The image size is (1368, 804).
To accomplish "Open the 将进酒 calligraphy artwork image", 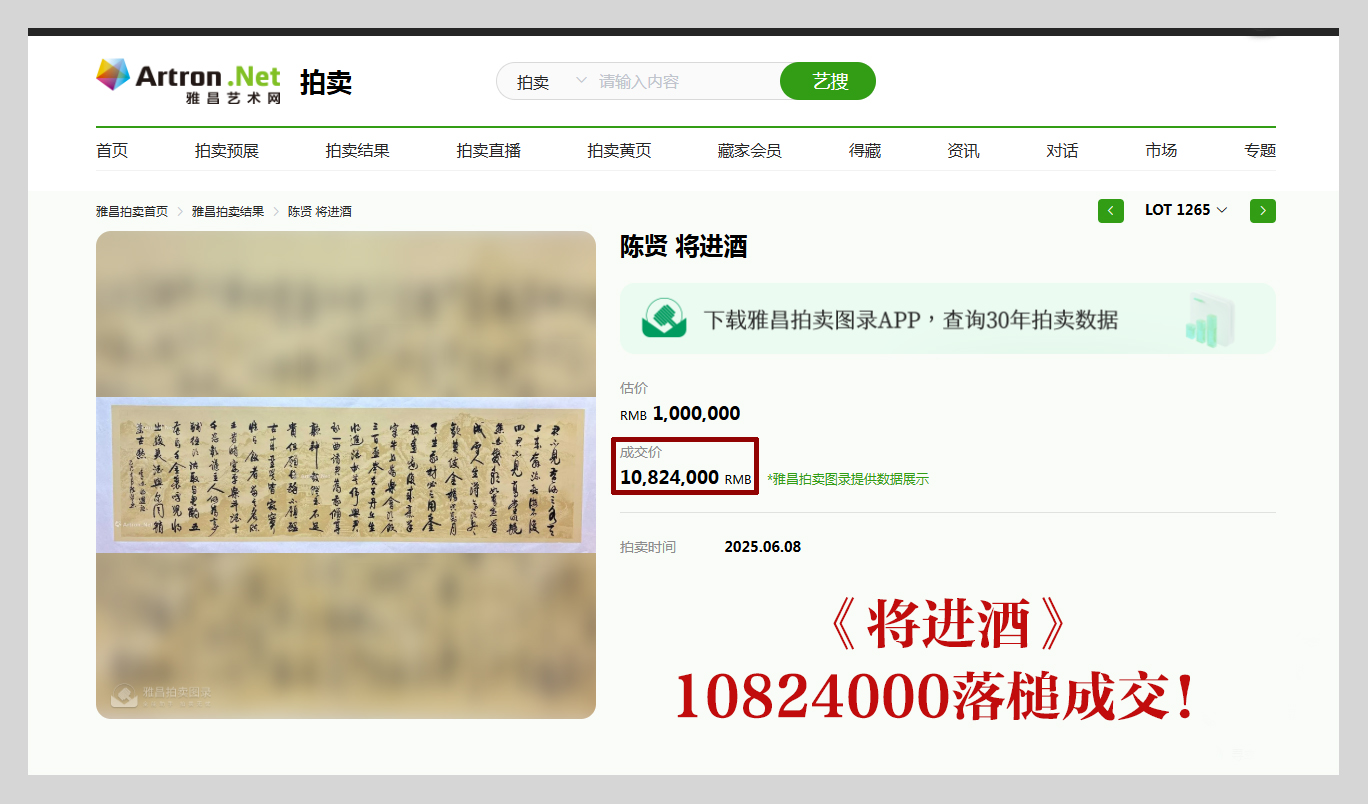I will pyautogui.click(x=346, y=475).
